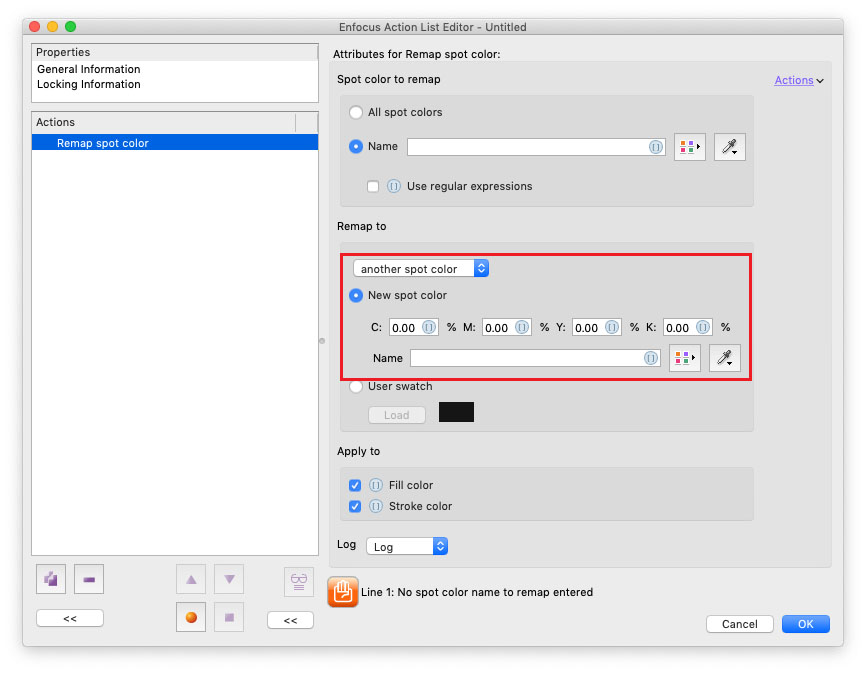Select All spot colors radio button

click(356, 112)
